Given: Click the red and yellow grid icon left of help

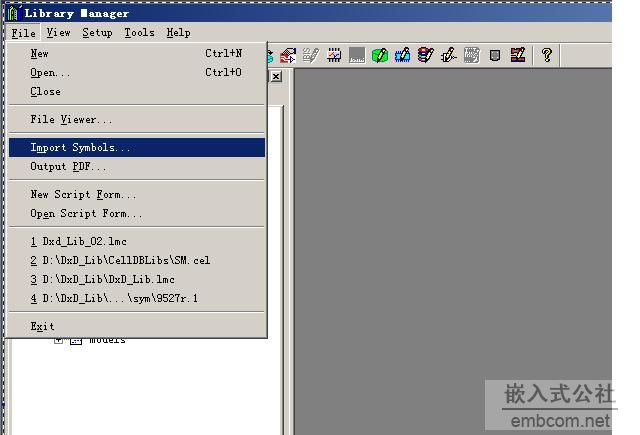Looking at the screenshot, I should tap(518, 56).
